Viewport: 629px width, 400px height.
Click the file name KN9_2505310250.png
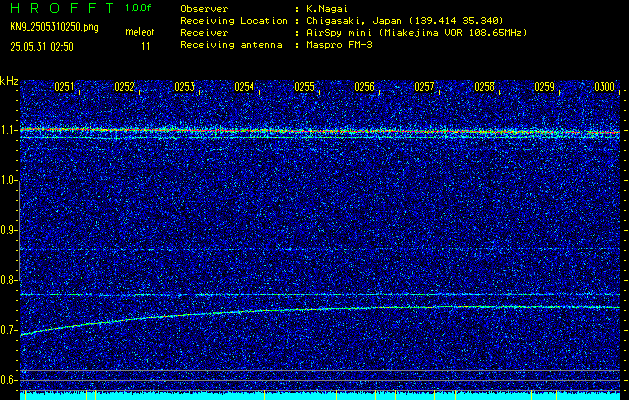pyautogui.click(x=54, y=27)
